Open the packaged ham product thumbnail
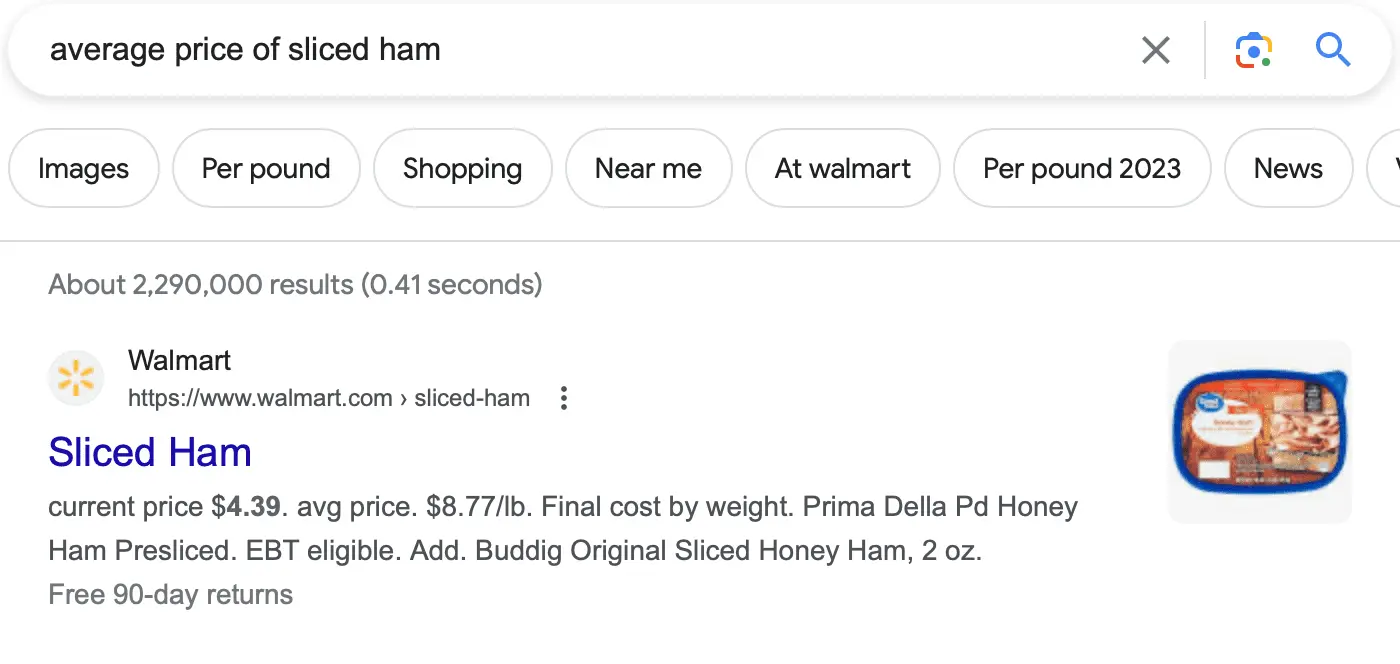The image size is (1400, 664). pyautogui.click(x=1260, y=432)
